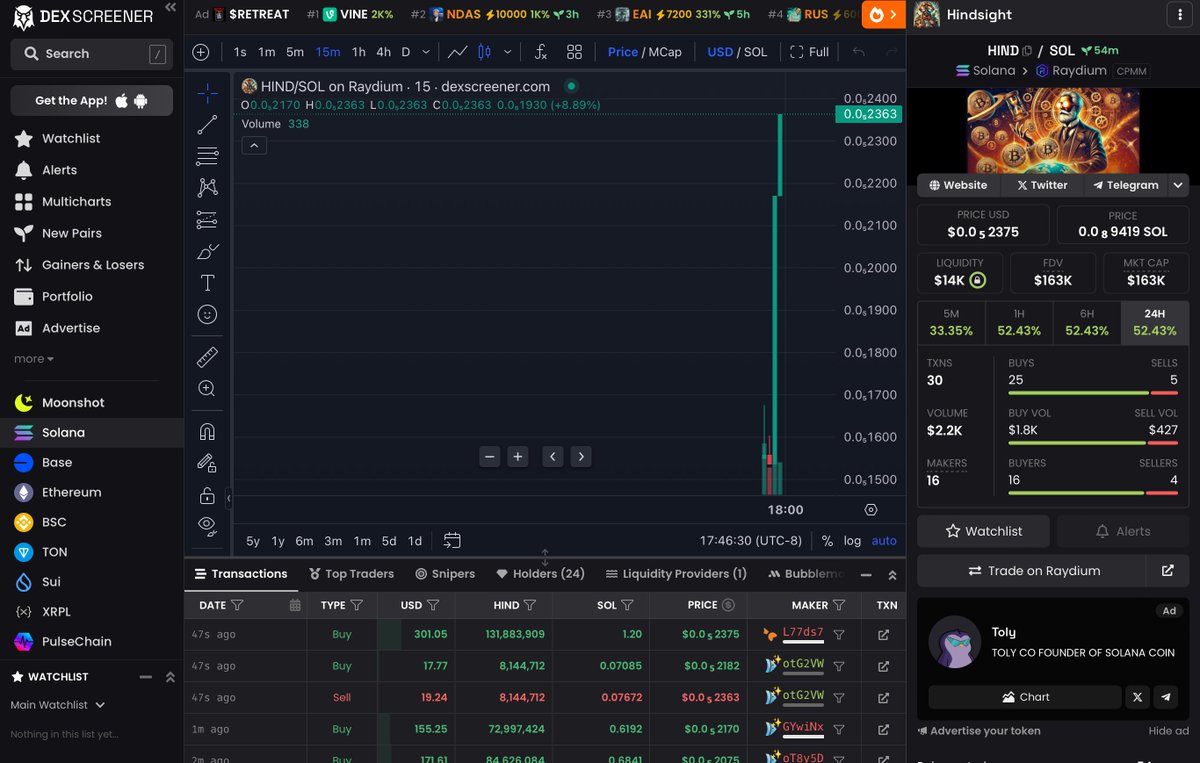1200x763 pixels.
Task: Select the trend line drawing tool
Action: point(207,125)
